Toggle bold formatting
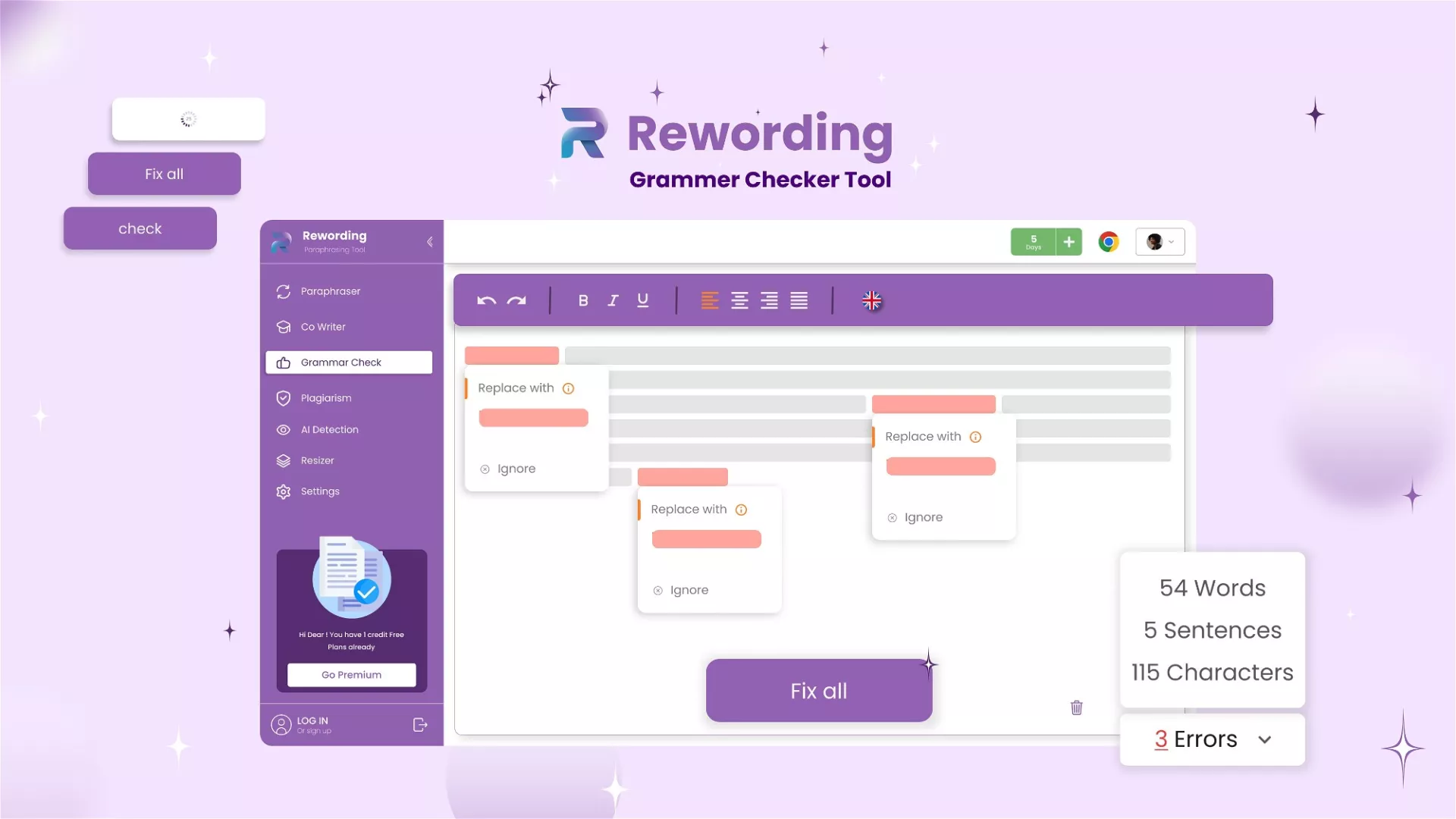The width and height of the screenshot is (1456, 819). 582,301
